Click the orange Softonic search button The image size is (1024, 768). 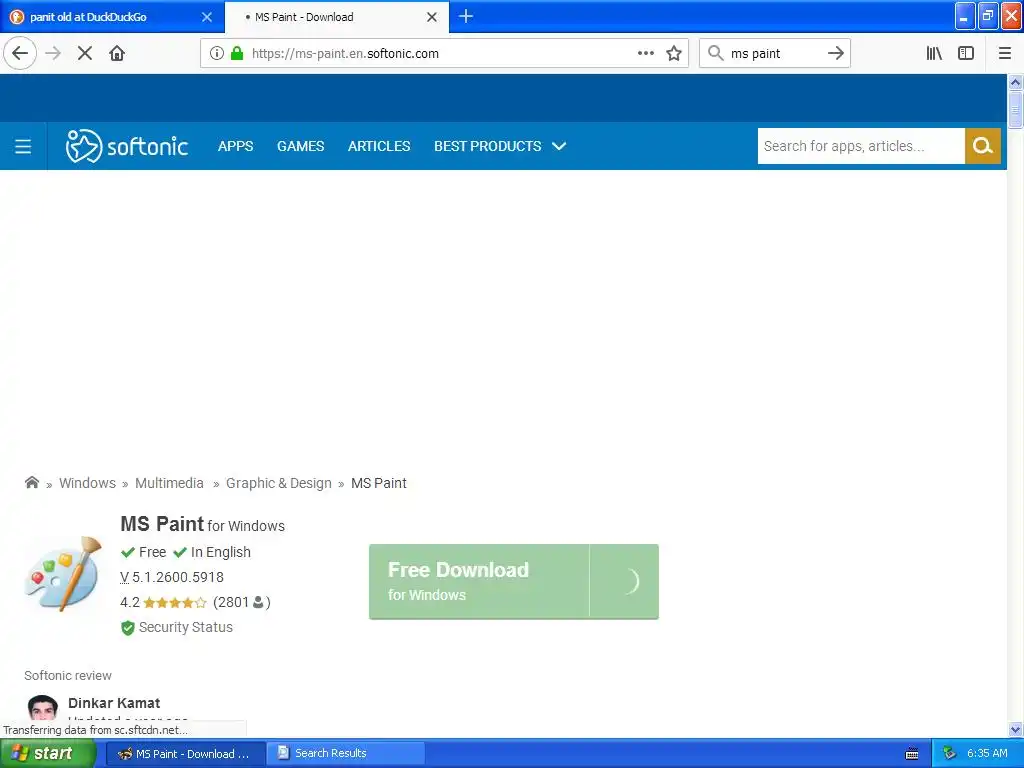[983, 146]
